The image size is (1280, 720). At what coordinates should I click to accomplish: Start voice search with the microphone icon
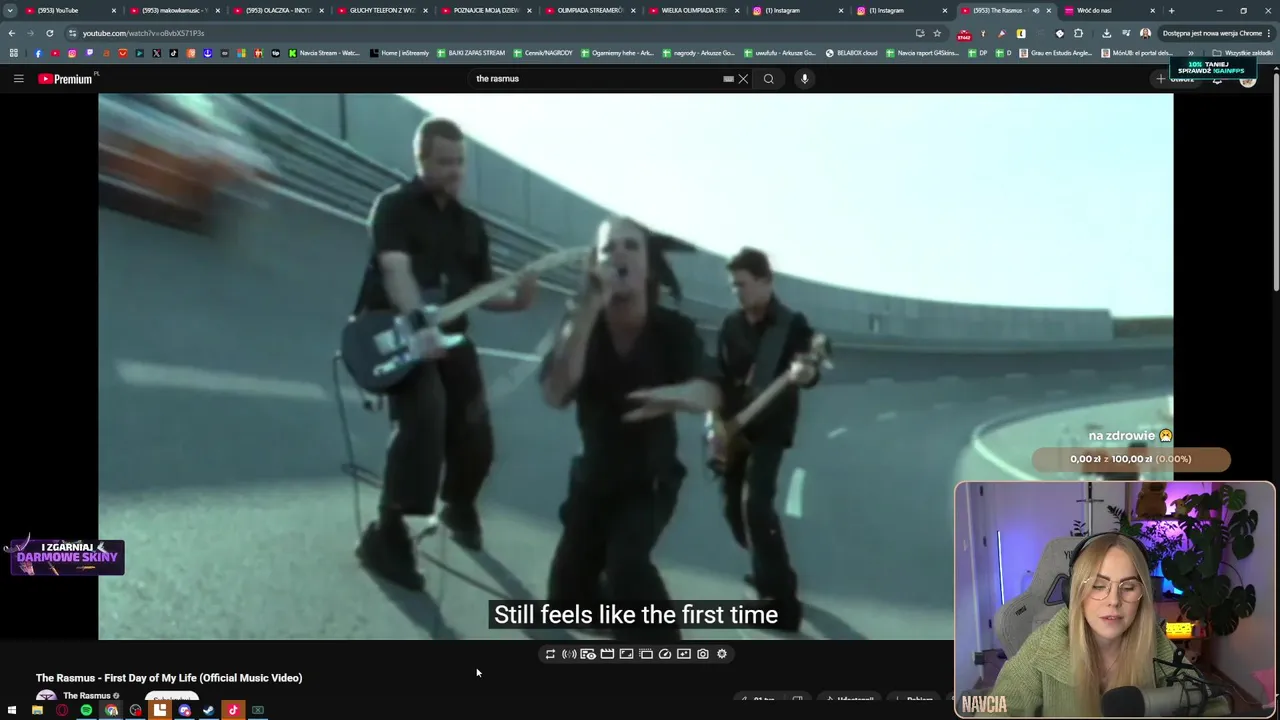[x=804, y=79]
